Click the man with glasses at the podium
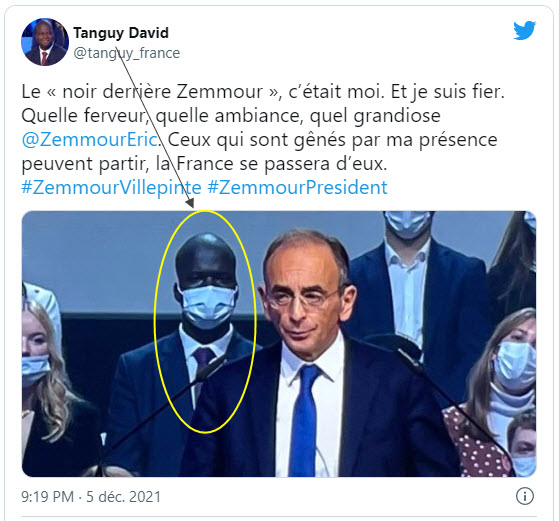559x521 pixels. (314, 357)
